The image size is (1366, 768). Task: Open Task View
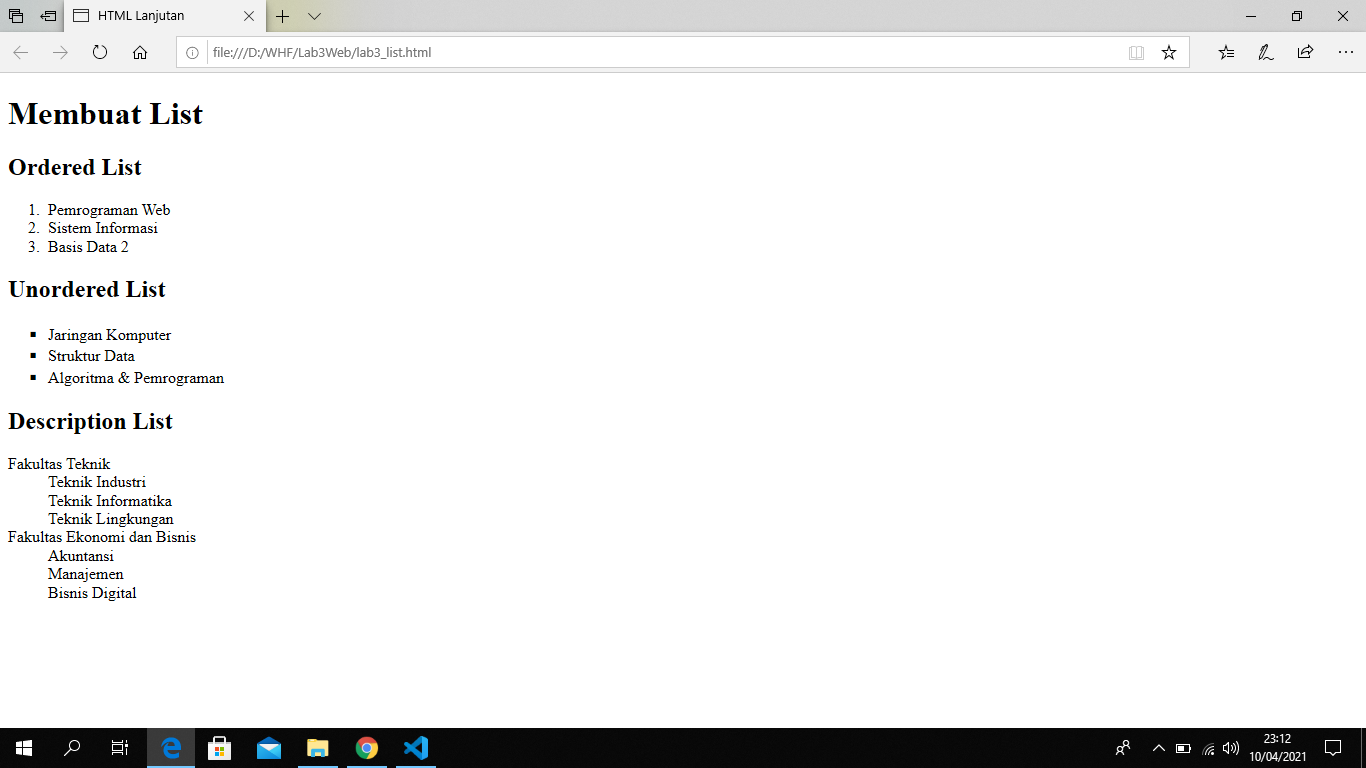click(120, 748)
